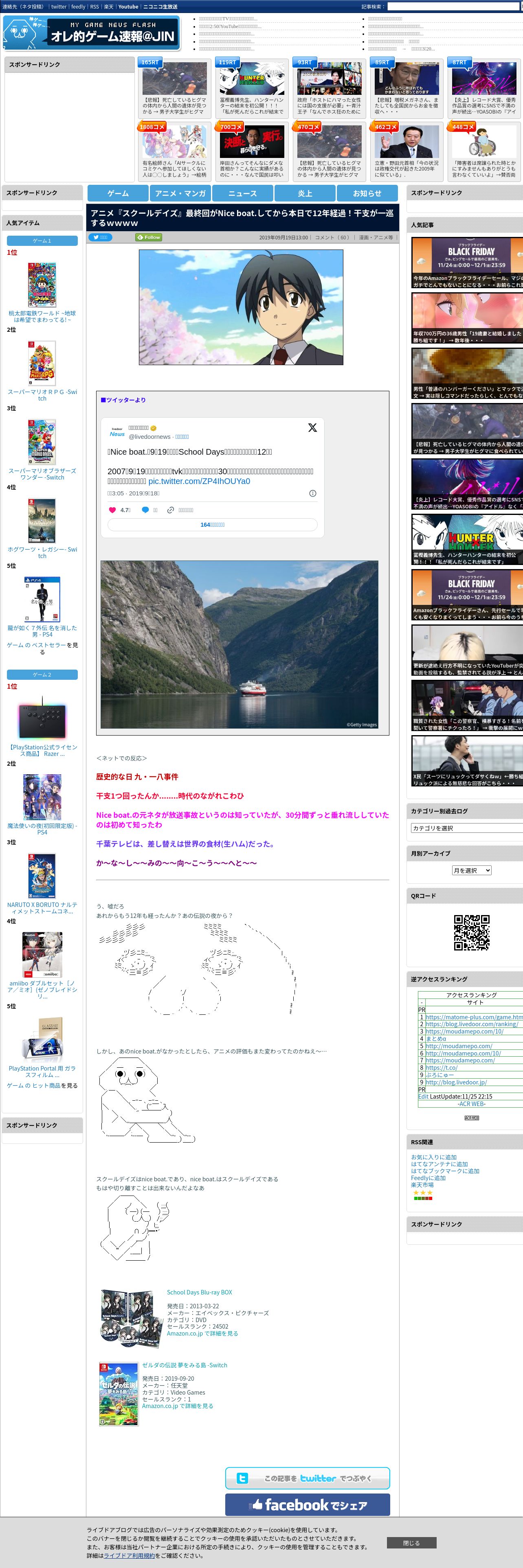
Task: Open 165RT bear article thumbnail
Action: 175,78
